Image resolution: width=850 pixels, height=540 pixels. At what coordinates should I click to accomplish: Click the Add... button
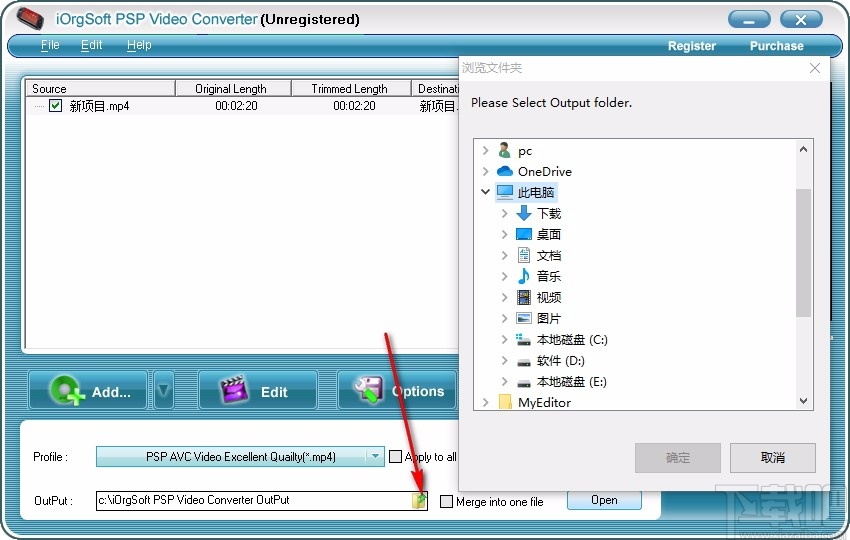tap(88, 390)
